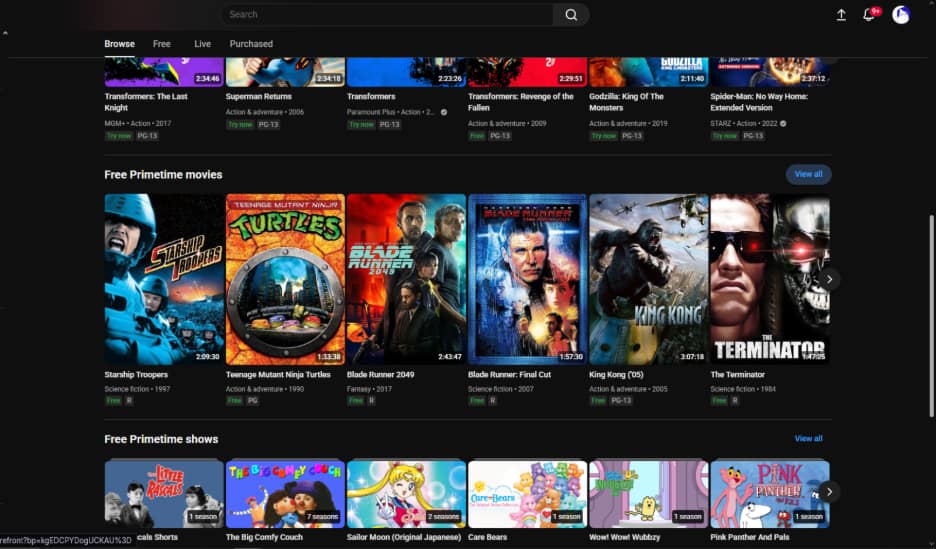
Task: Open the Blade Runner 2049 poster
Action: 407,279
